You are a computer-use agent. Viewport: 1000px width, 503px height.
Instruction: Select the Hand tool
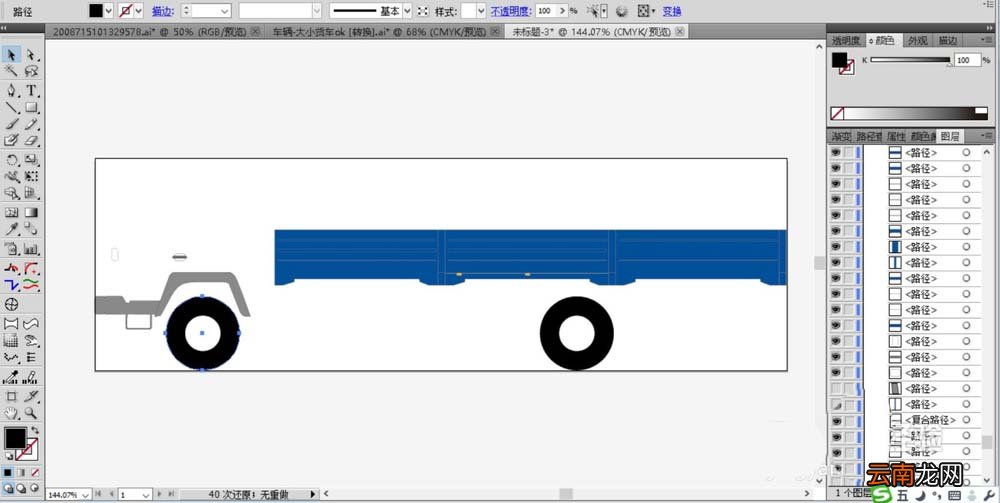pos(11,413)
